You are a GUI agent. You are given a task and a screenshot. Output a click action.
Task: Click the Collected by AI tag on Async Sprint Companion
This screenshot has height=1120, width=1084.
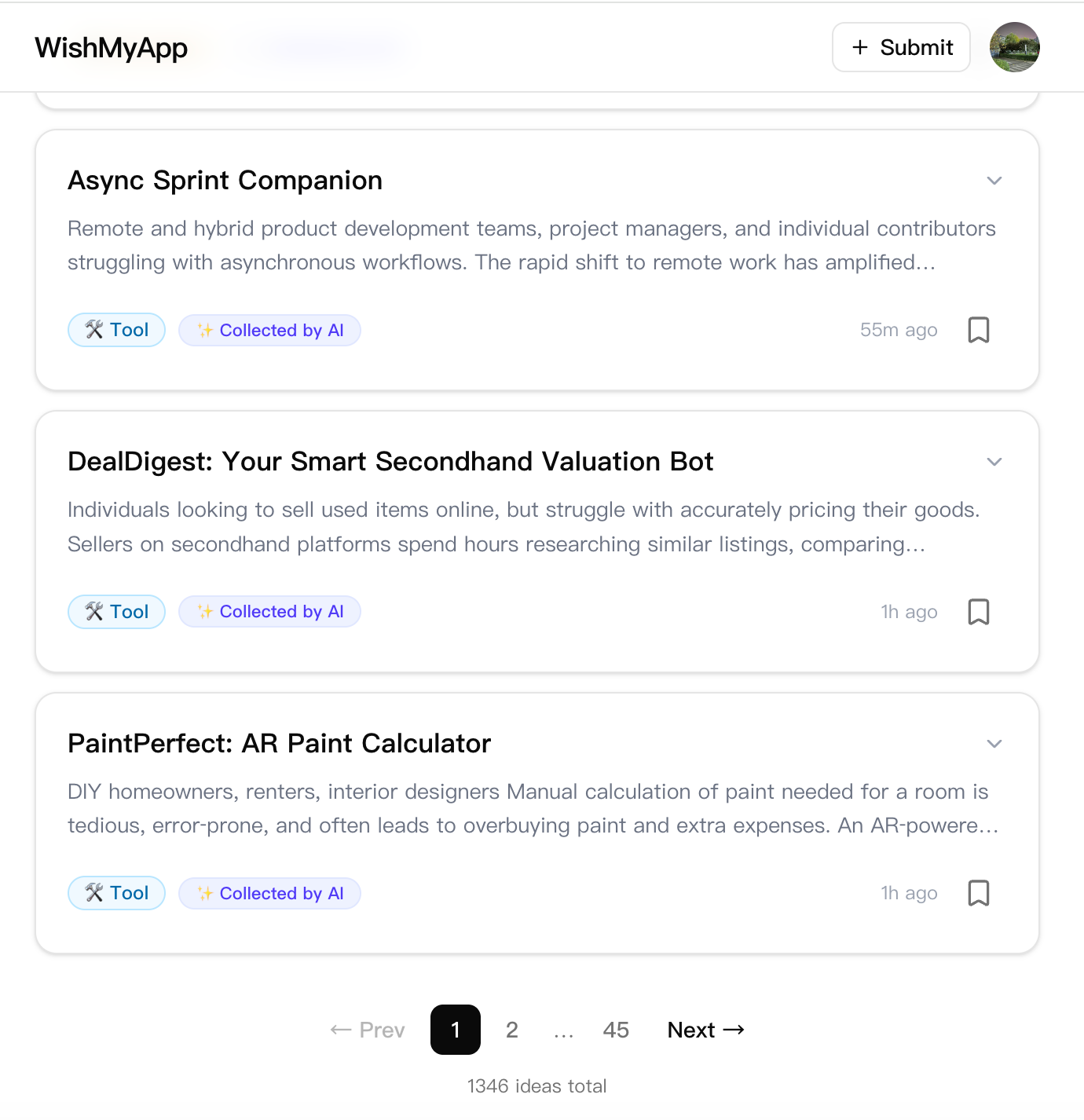click(x=269, y=330)
